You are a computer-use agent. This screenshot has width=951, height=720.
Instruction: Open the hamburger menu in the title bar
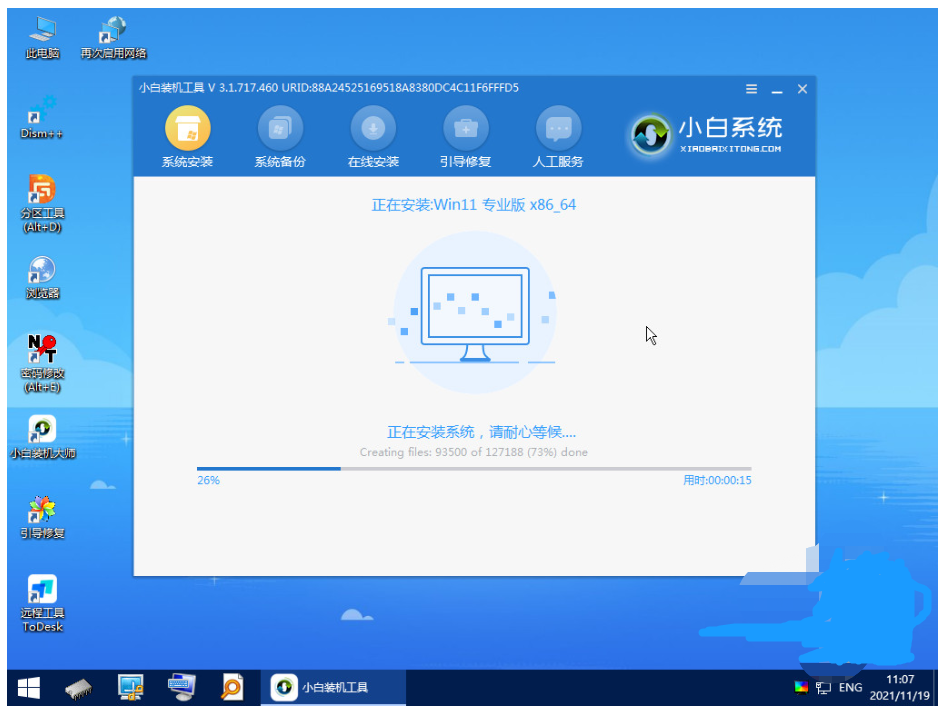(x=751, y=88)
